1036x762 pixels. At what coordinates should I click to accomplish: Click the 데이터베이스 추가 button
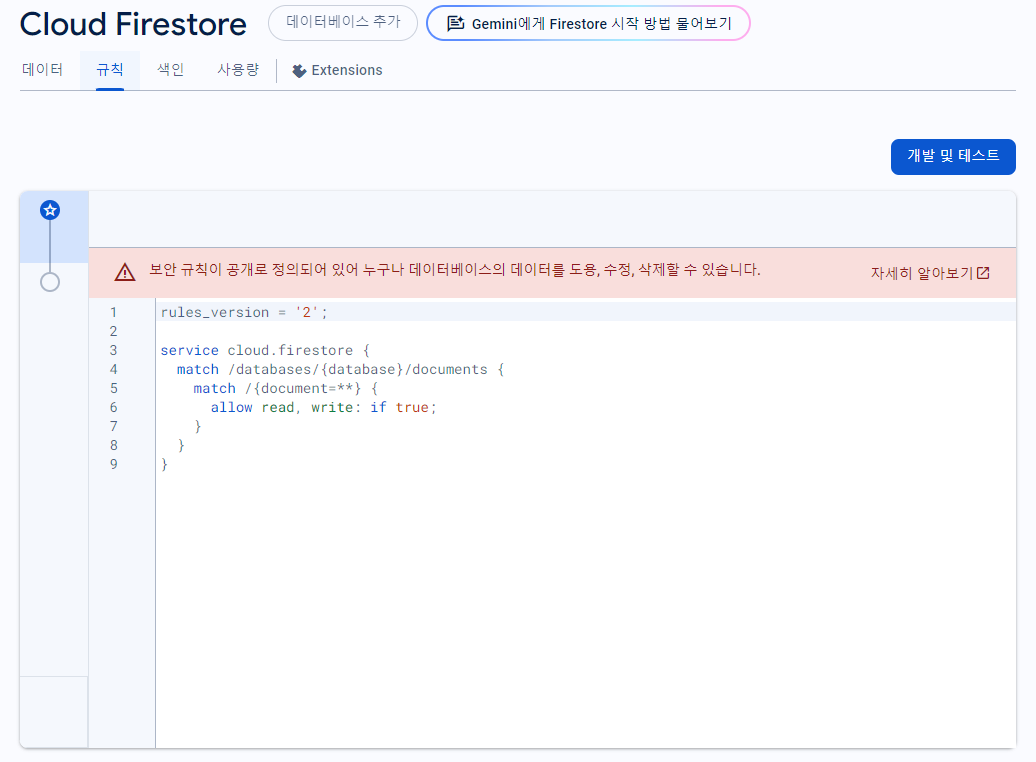click(343, 23)
